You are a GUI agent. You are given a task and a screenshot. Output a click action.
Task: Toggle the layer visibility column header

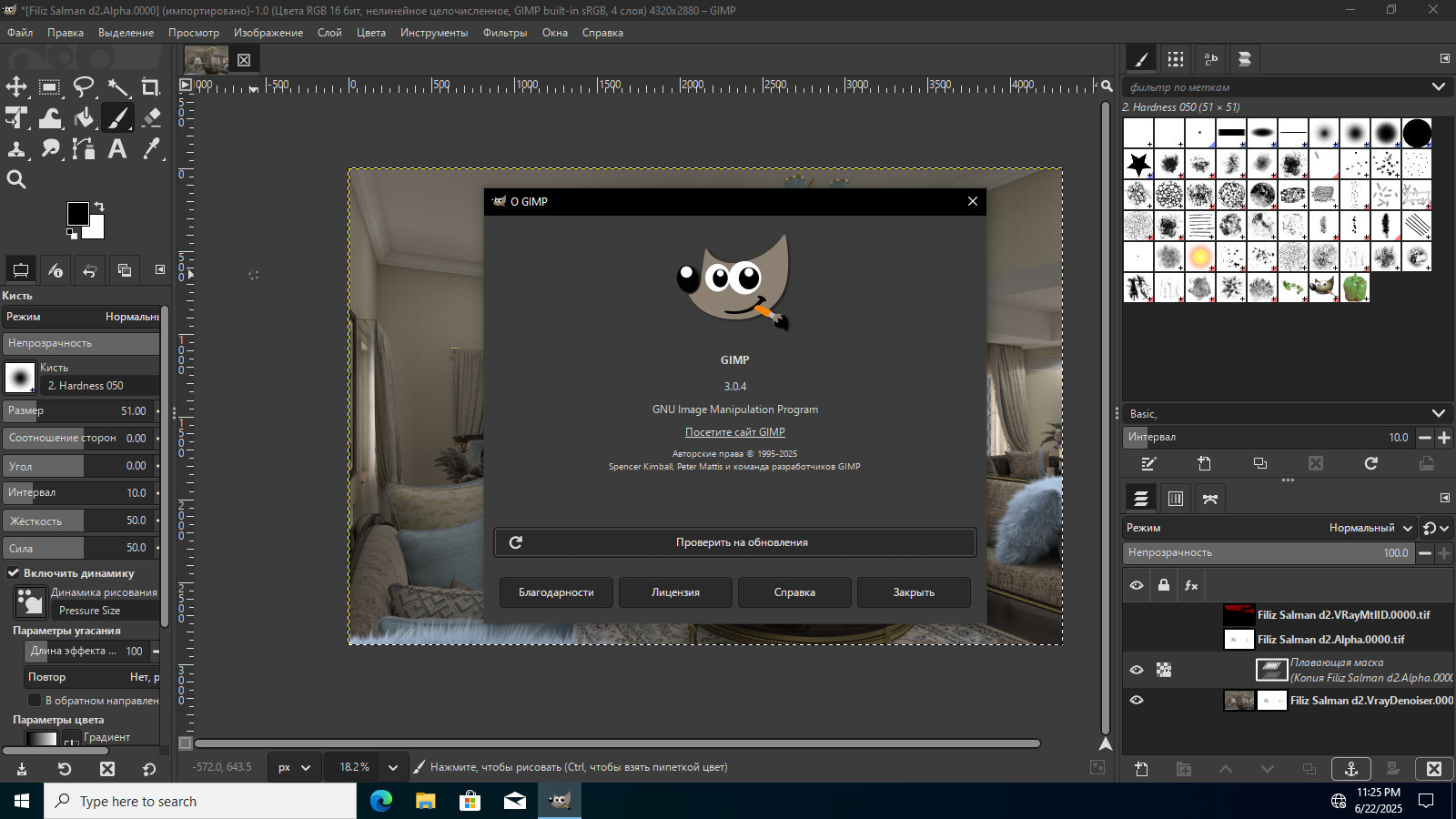coord(1137,585)
